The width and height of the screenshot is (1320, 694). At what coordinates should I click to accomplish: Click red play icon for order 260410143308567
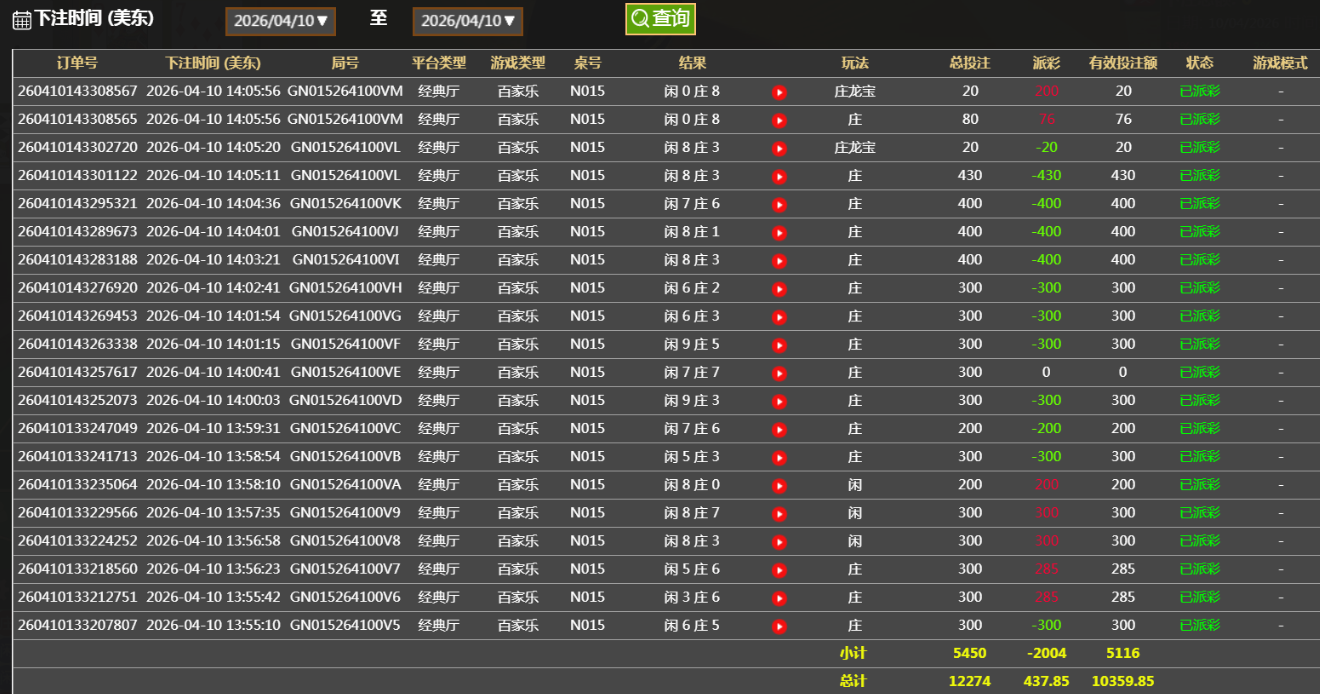(779, 92)
